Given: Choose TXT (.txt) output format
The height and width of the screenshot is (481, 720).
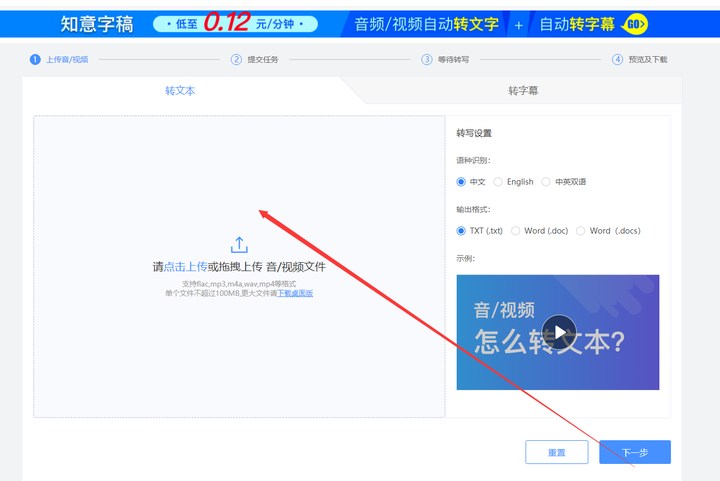Looking at the screenshot, I should point(461,231).
